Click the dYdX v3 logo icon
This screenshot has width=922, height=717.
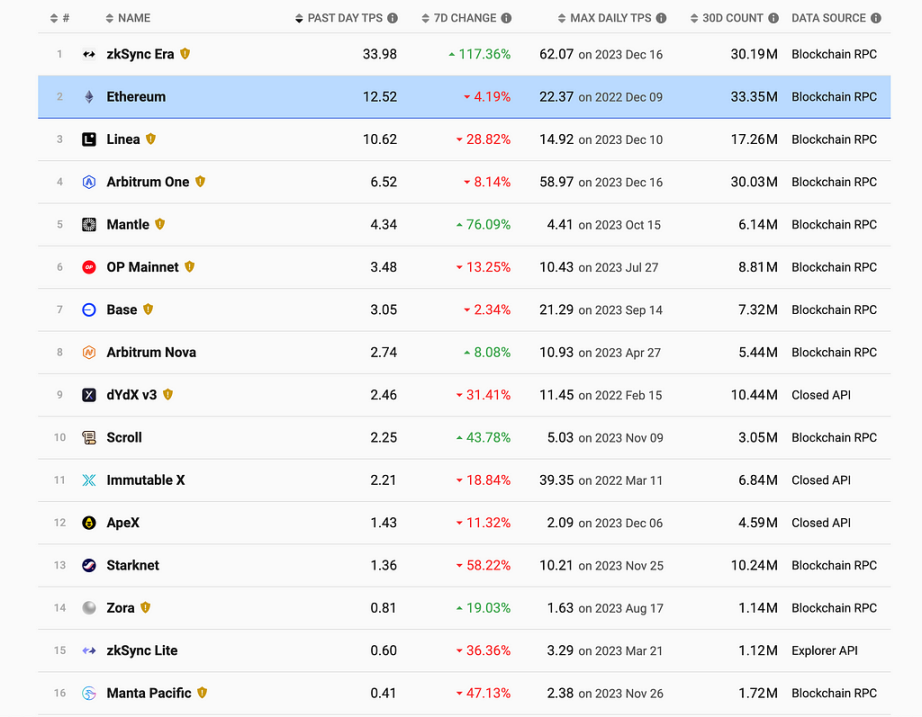89,395
